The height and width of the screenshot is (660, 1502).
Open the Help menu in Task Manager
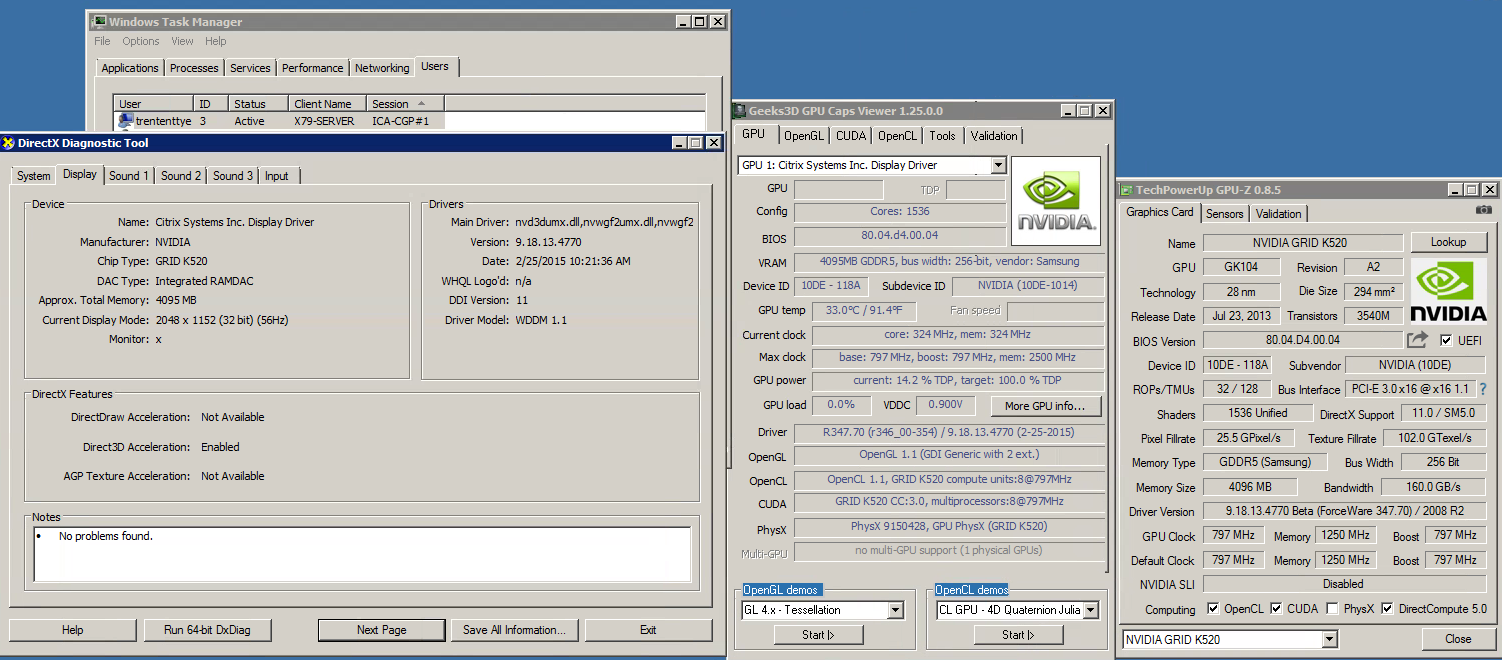(216, 41)
